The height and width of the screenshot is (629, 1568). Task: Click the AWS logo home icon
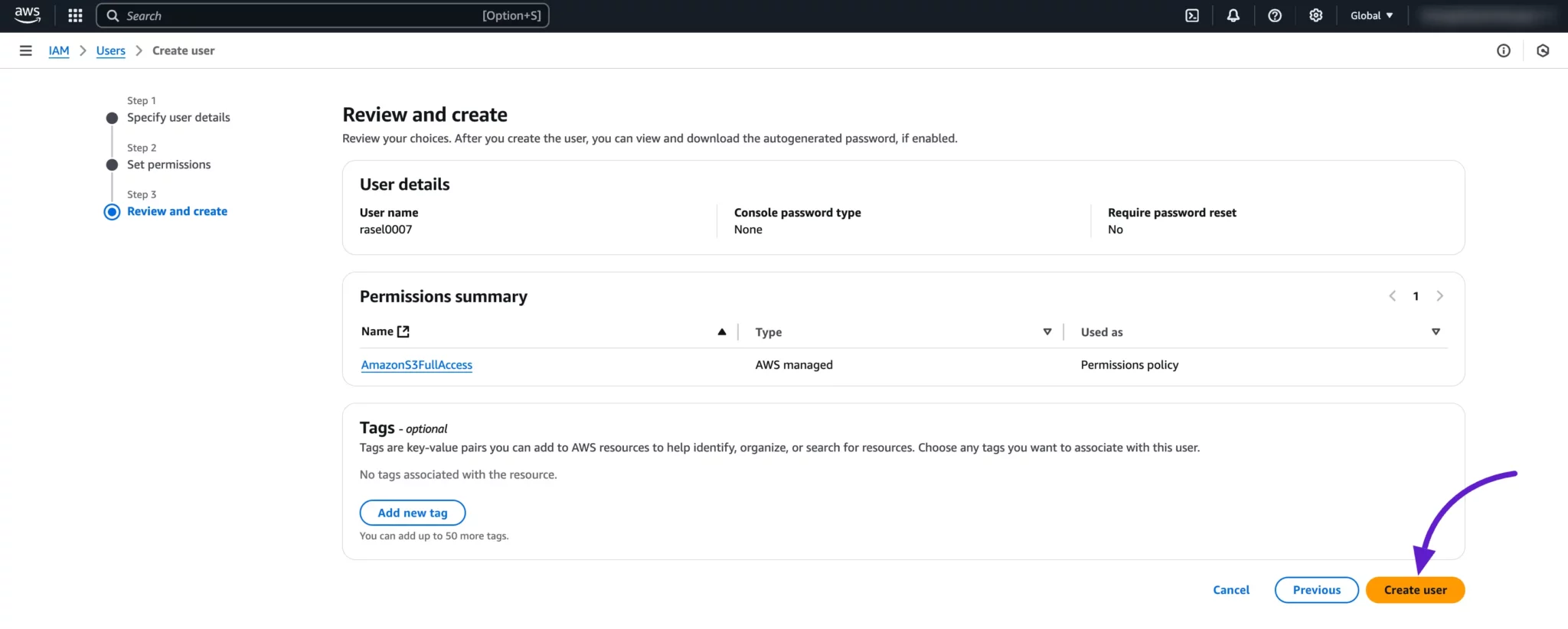click(28, 15)
